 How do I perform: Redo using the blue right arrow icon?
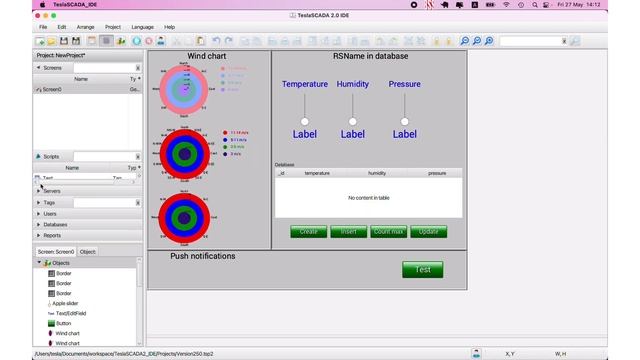click(229, 41)
